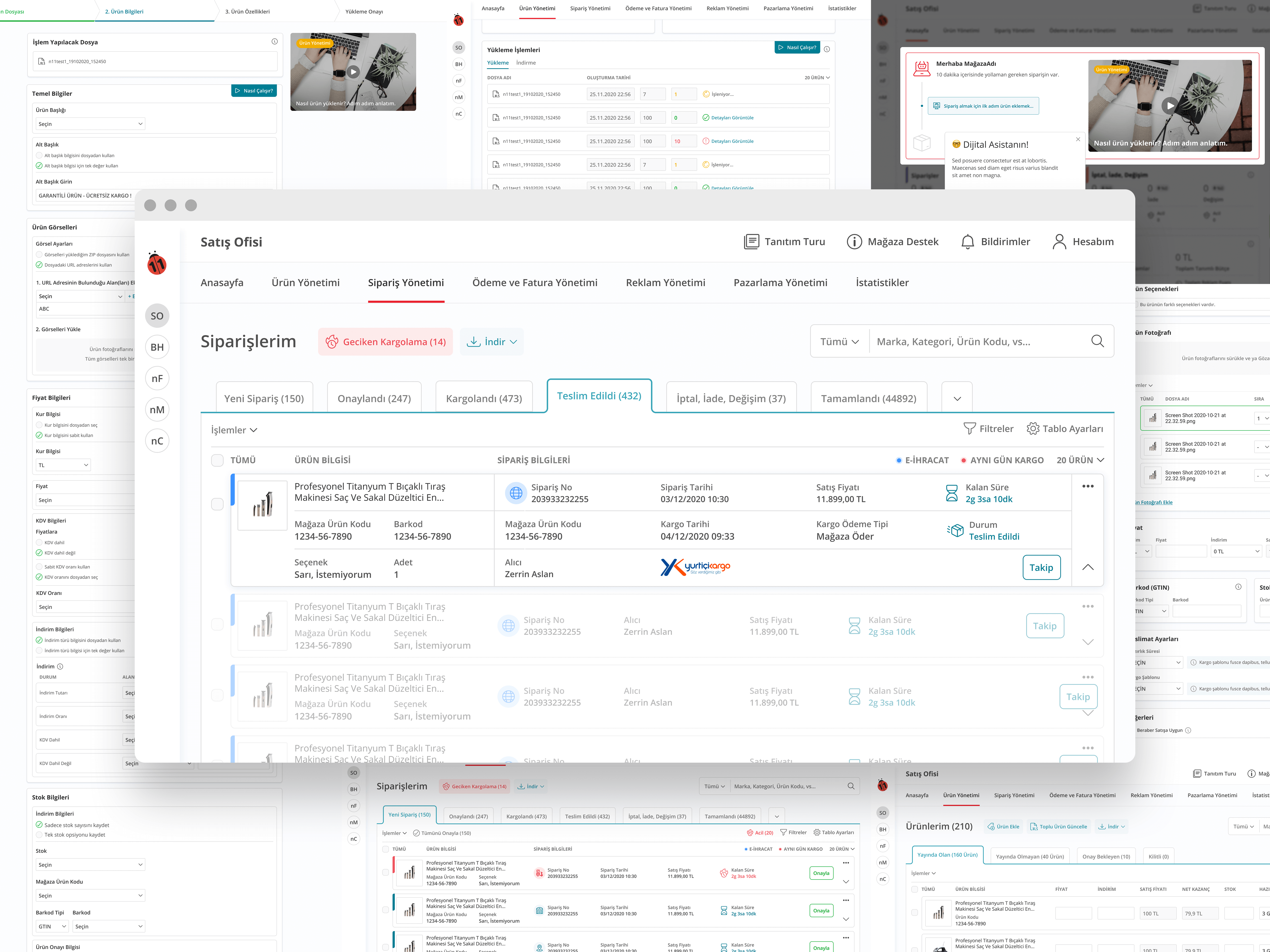The height and width of the screenshot is (952, 1270).
Task: Click the search magnifier icon in Siparişlerim
Action: point(1097,341)
